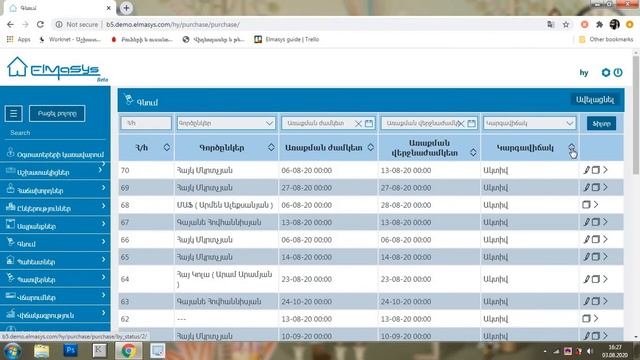The width and height of the screenshot is (640, 360).
Task: Open the Elmasys guide Trello bookmark
Action: [x=287, y=39]
